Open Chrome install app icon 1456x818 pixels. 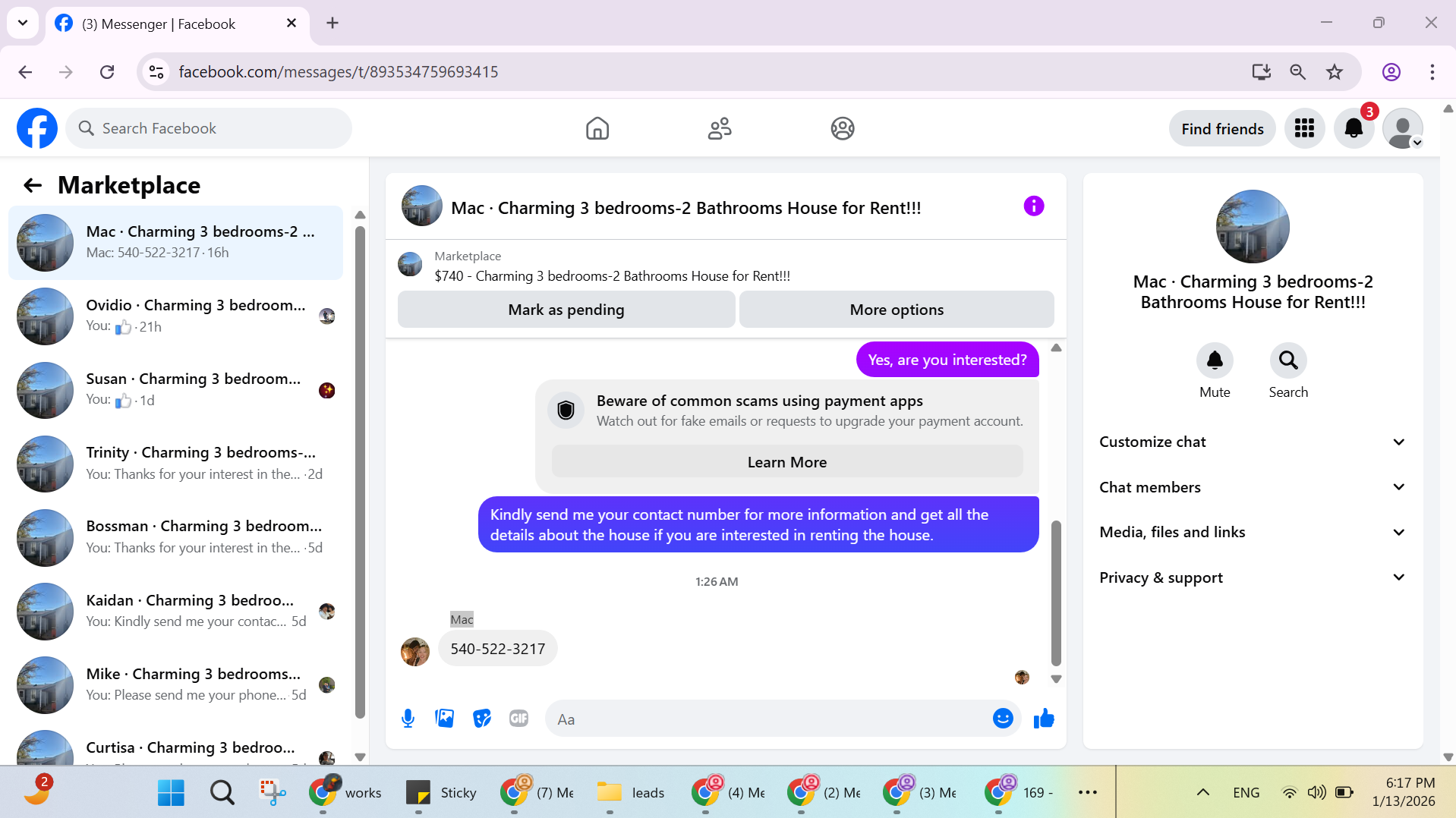[x=1261, y=71]
